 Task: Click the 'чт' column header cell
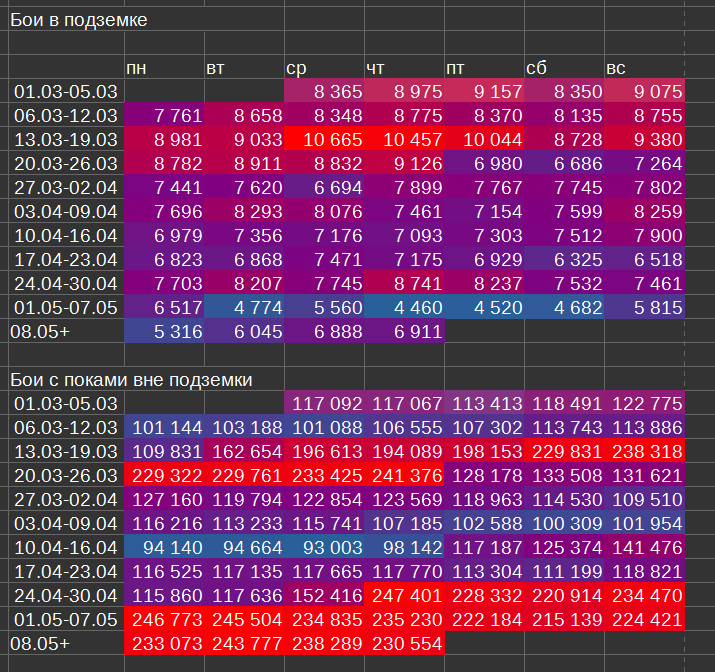[404, 67]
